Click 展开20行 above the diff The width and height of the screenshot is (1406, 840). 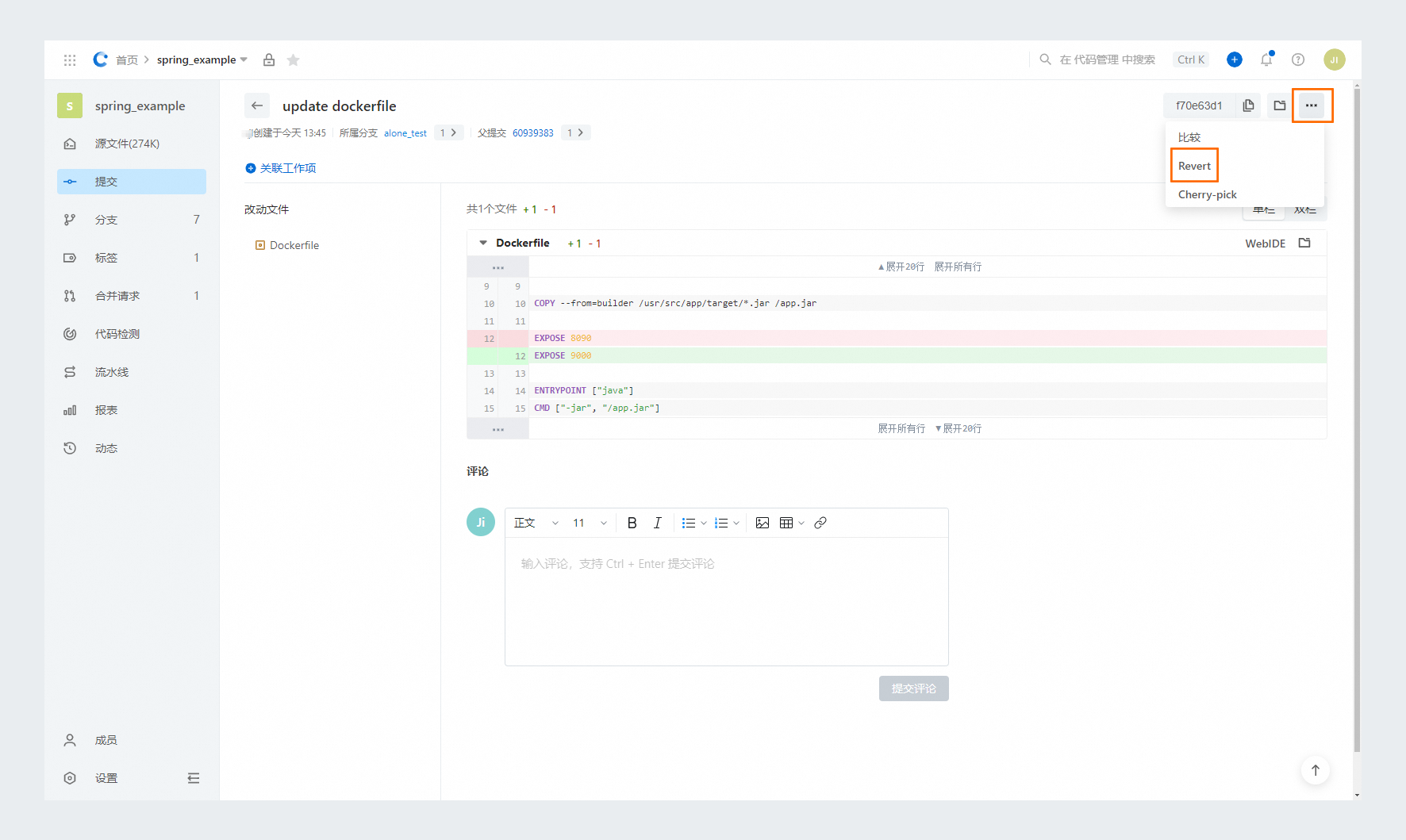(x=901, y=267)
